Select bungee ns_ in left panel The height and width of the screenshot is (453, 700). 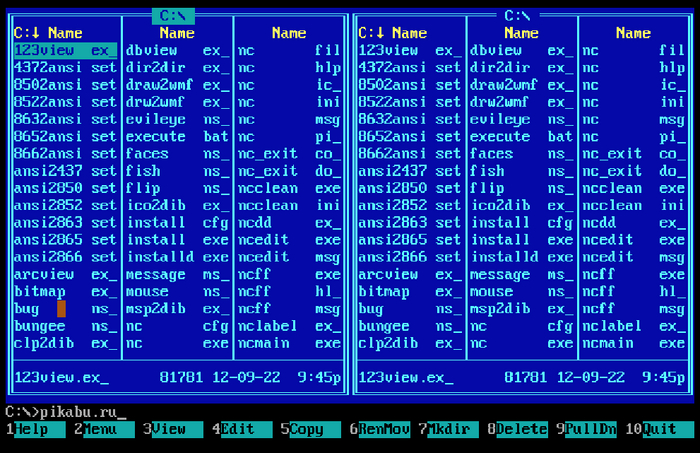(x=66, y=326)
